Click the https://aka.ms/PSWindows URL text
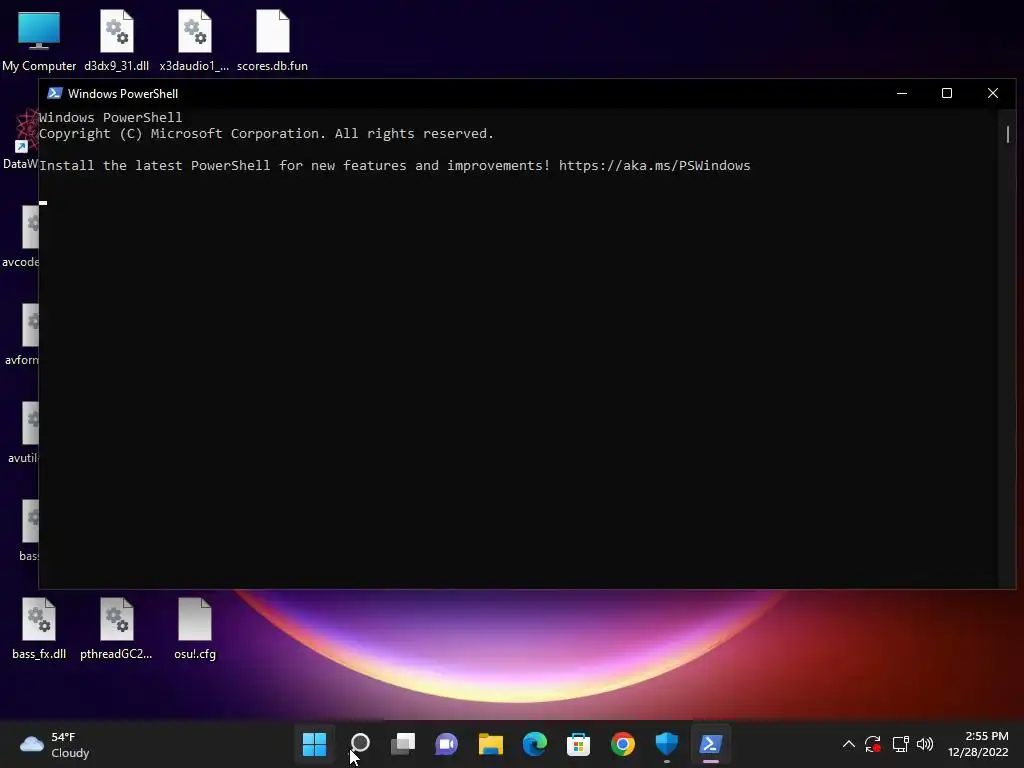Screen dimensions: 1024x768 tap(654, 165)
